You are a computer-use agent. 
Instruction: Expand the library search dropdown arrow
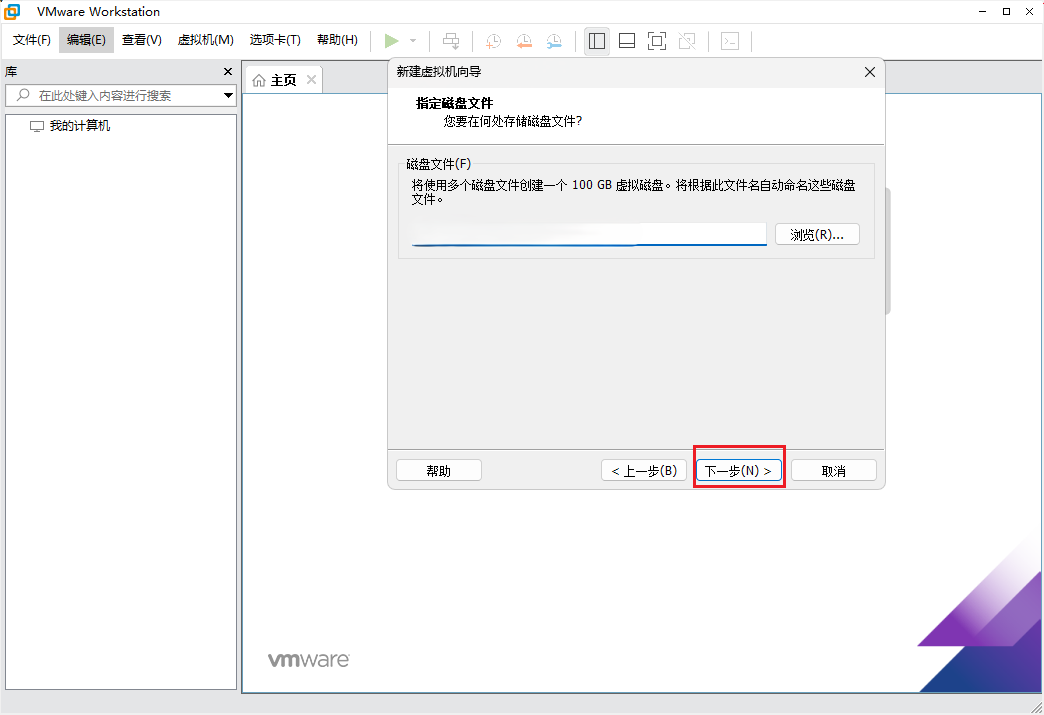click(228, 95)
